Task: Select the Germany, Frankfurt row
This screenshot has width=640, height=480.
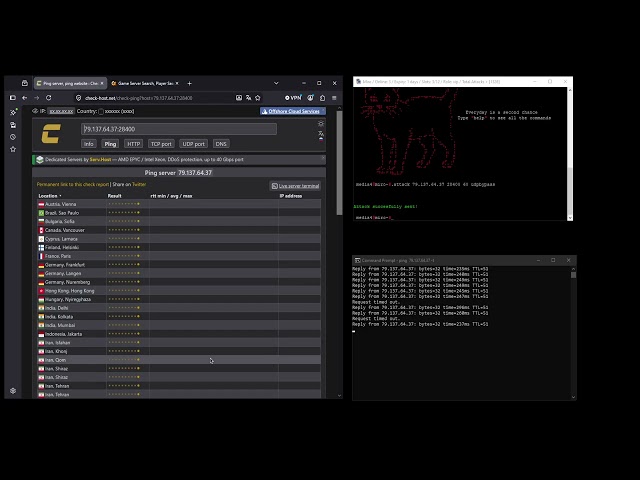Action: click(x=179, y=264)
